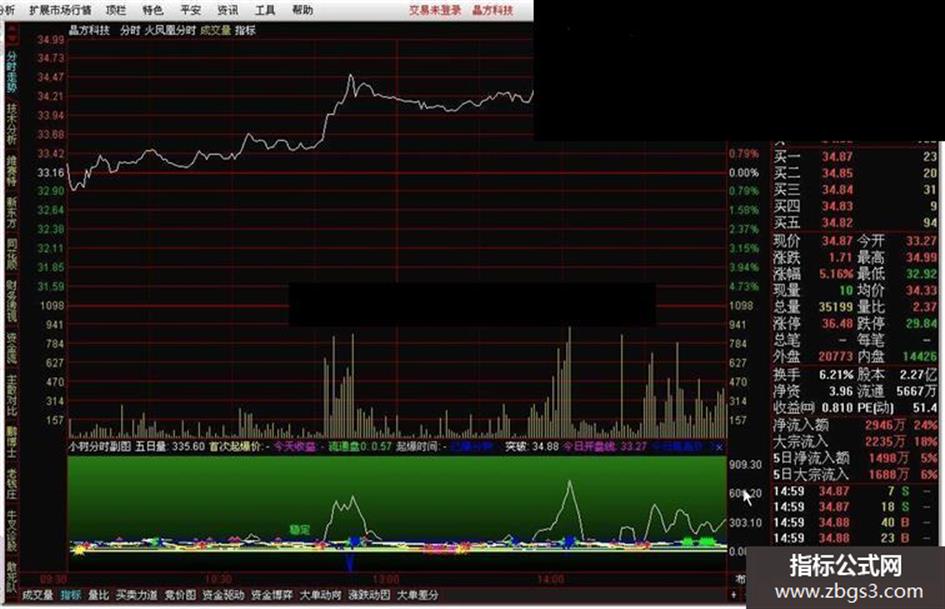The width and height of the screenshot is (945, 609).
Task: Open the 帮助 menu
Action: 303,10
